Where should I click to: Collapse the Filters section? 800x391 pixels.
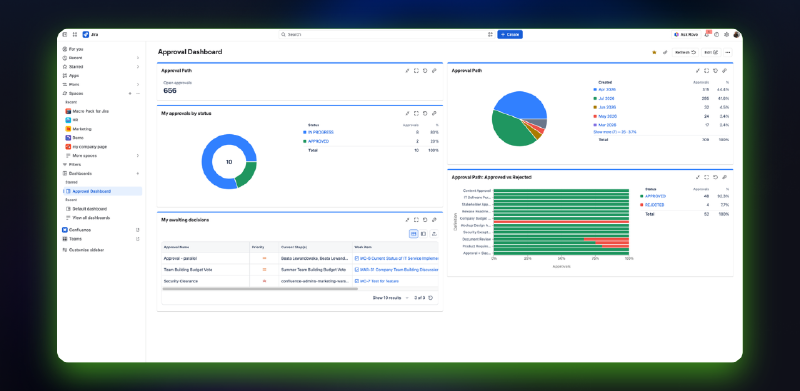tap(65, 164)
